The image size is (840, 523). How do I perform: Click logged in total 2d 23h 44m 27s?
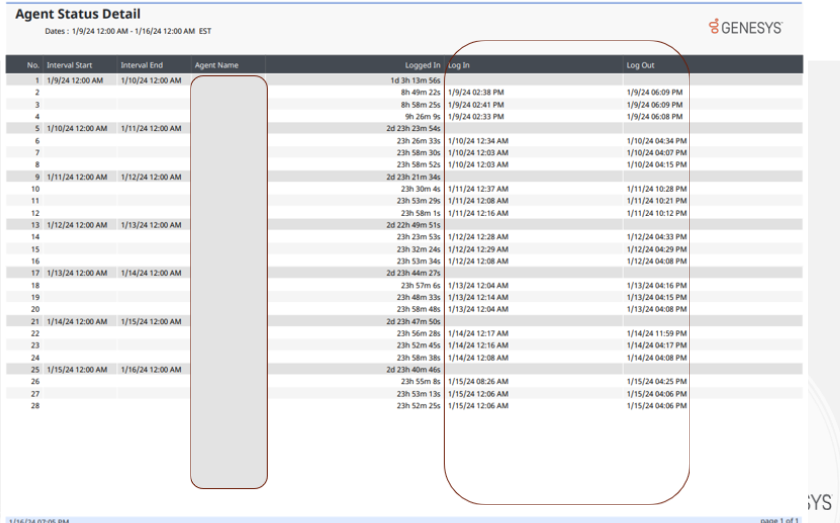pyautogui.click(x=414, y=273)
